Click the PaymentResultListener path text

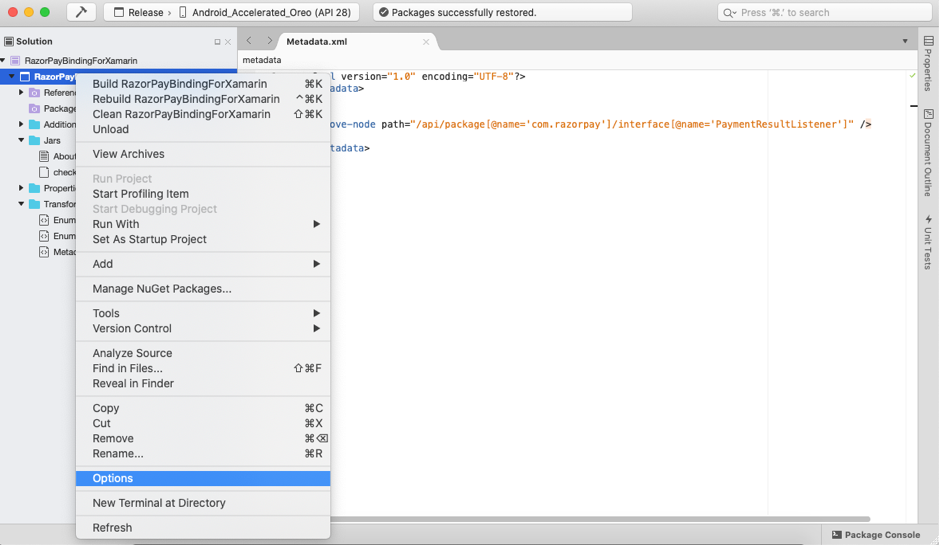(781, 125)
